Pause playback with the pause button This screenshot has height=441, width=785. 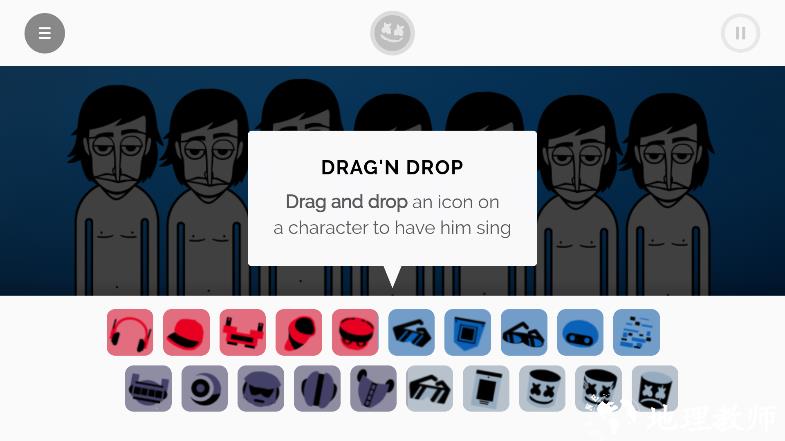click(x=740, y=33)
